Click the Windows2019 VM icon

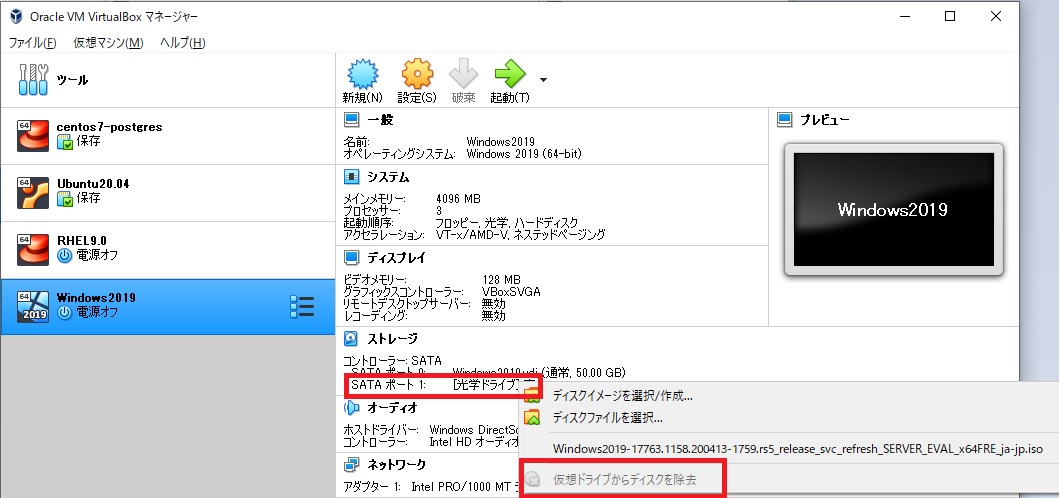(x=33, y=307)
